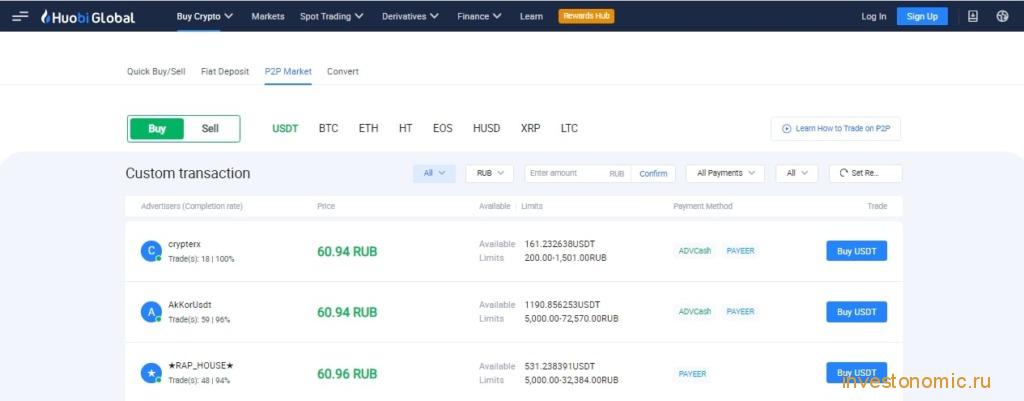Click 161.232638USDT available amount
The image size is (1024, 401).
click(x=562, y=244)
